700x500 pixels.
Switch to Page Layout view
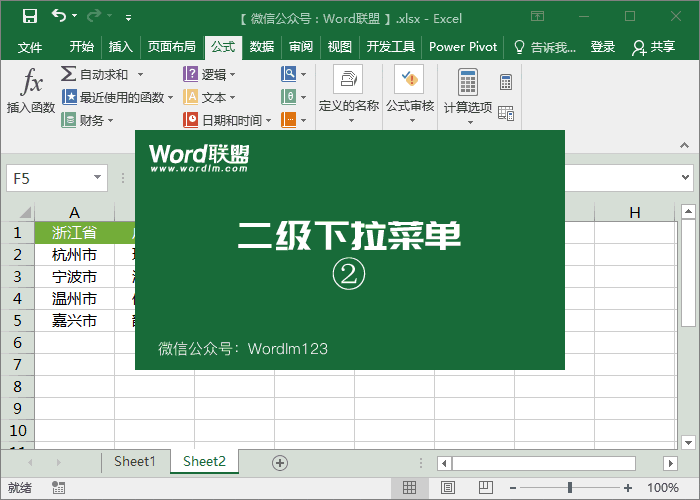(448, 488)
